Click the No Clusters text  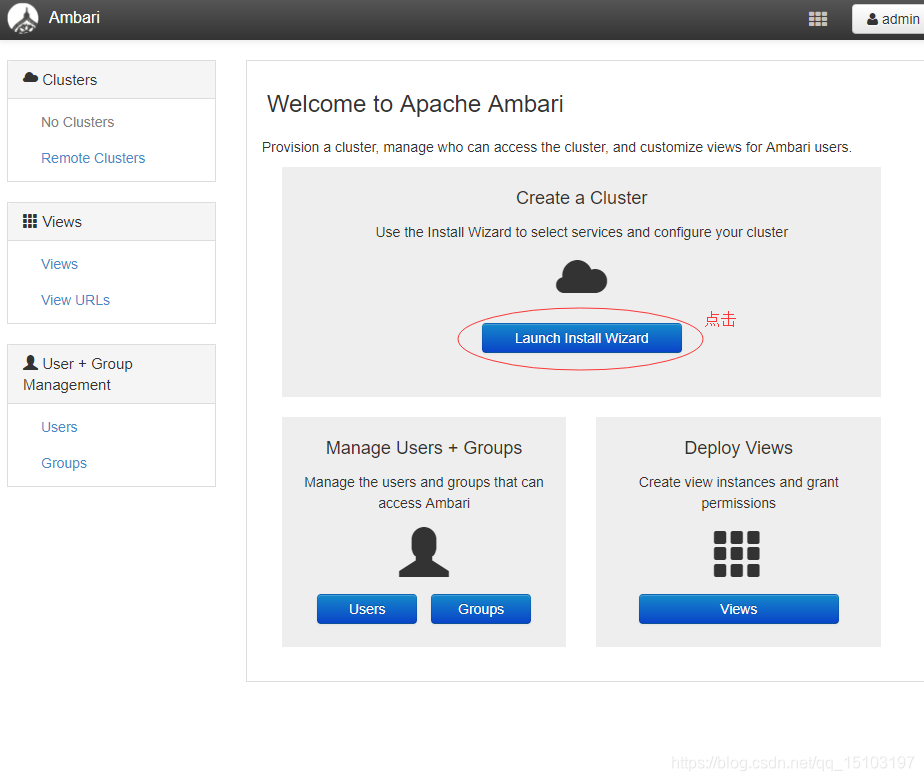pyautogui.click(x=78, y=122)
